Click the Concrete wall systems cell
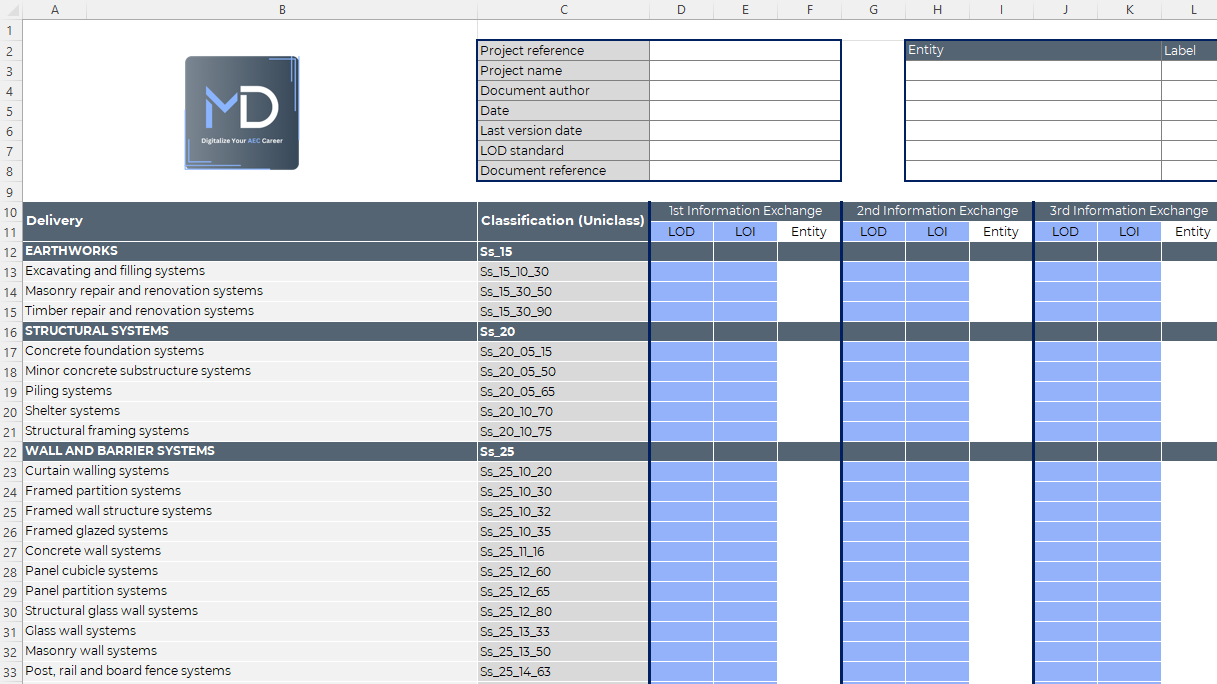The height and width of the screenshot is (684, 1217). click(249, 551)
